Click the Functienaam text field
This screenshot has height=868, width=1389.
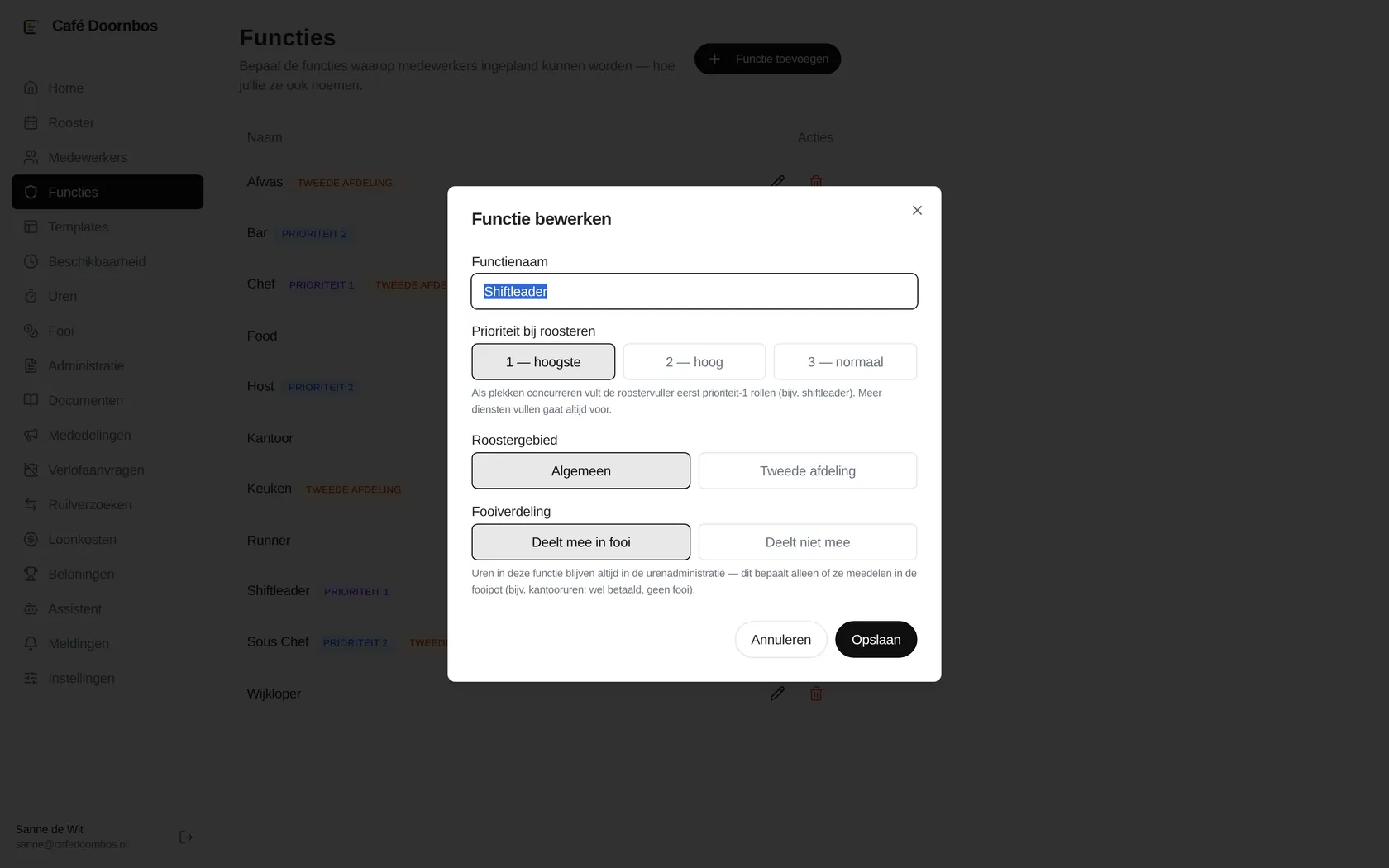pyautogui.click(x=694, y=292)
